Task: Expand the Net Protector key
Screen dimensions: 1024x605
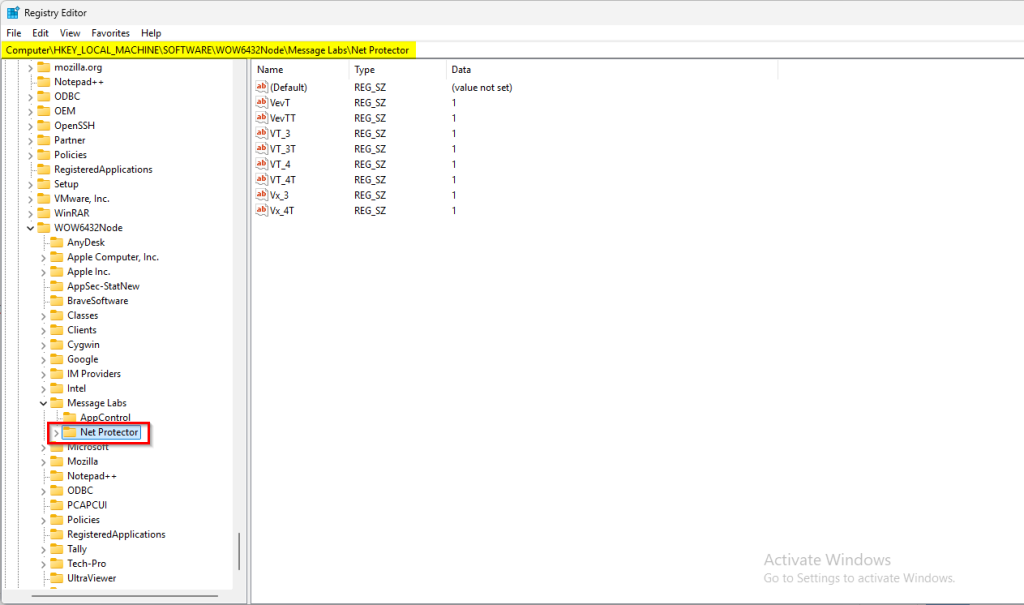Action: click(56, 432)
